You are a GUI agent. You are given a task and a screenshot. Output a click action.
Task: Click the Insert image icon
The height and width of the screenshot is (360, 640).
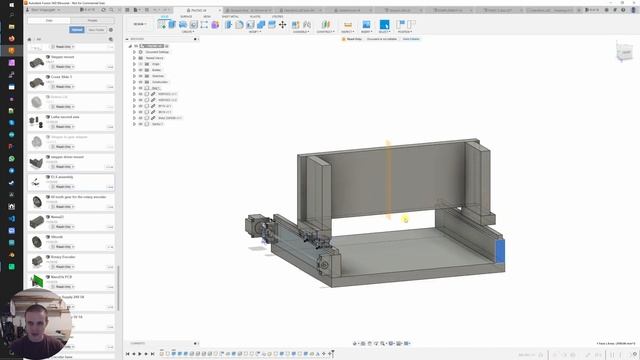[x=366, y=25]
